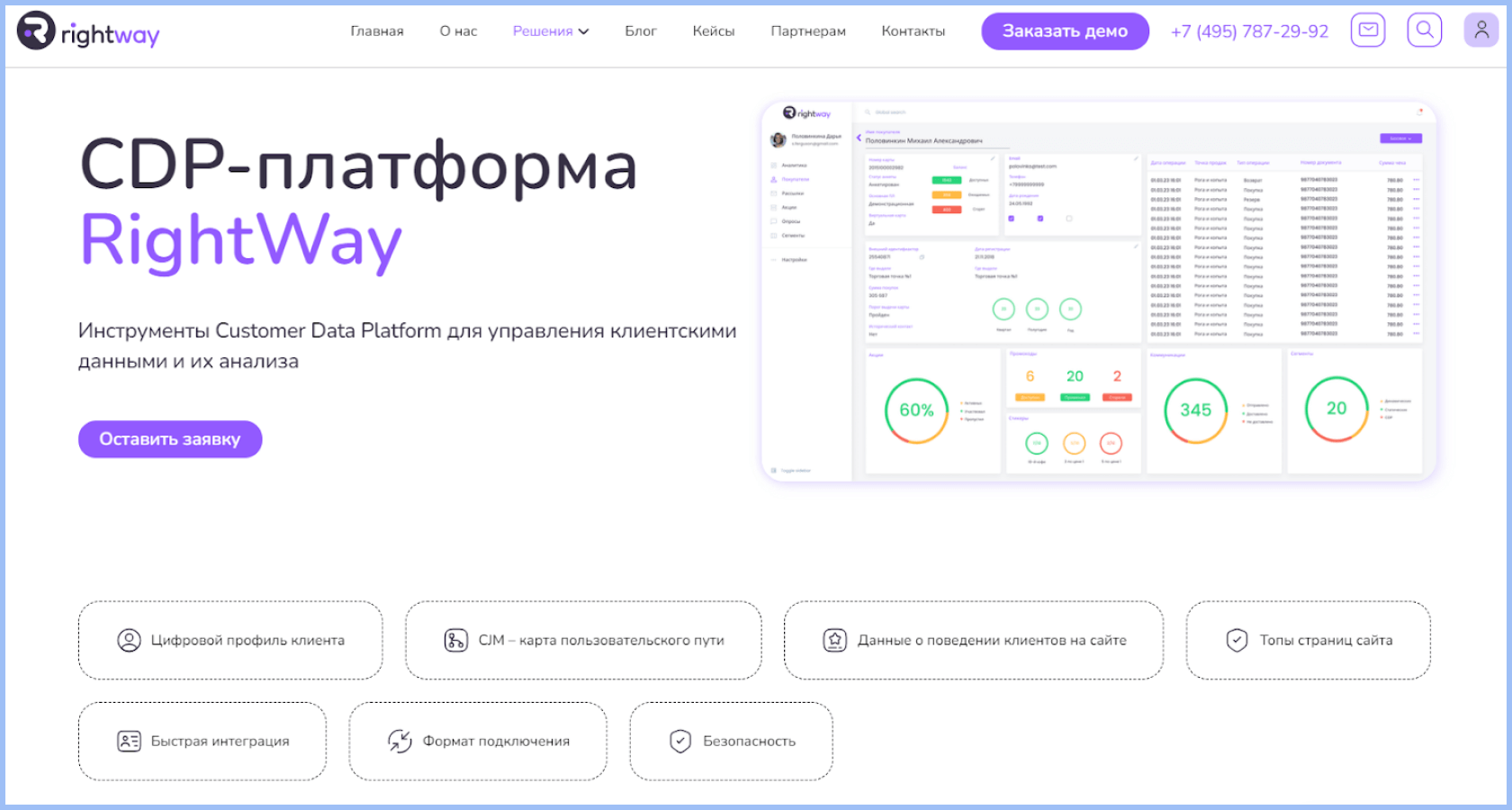The height and width of the screenshot is (810, 1512).
Task: Open the Топы страниц сайта card
Action: 1309,641
